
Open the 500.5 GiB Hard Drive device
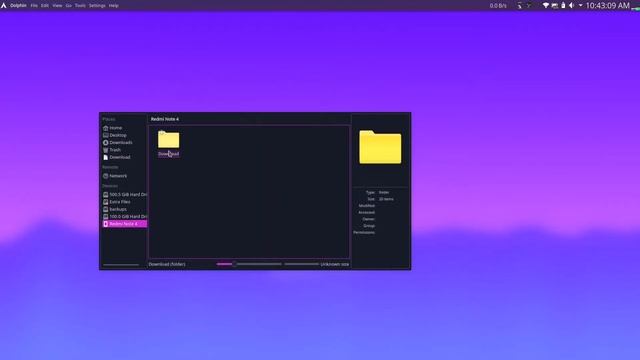point(124,195)
